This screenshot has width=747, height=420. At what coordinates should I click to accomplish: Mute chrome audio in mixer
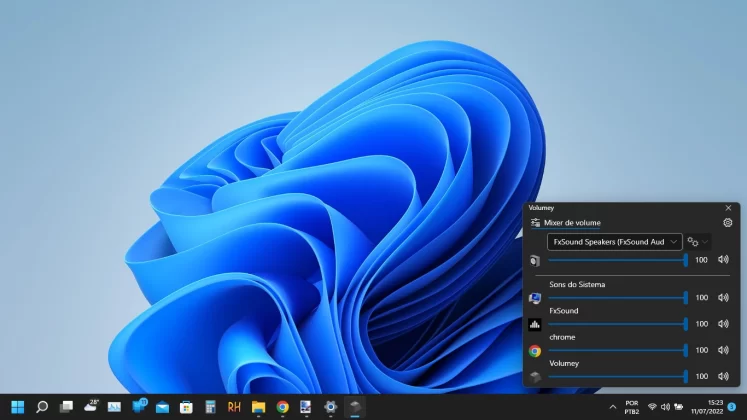723,350
